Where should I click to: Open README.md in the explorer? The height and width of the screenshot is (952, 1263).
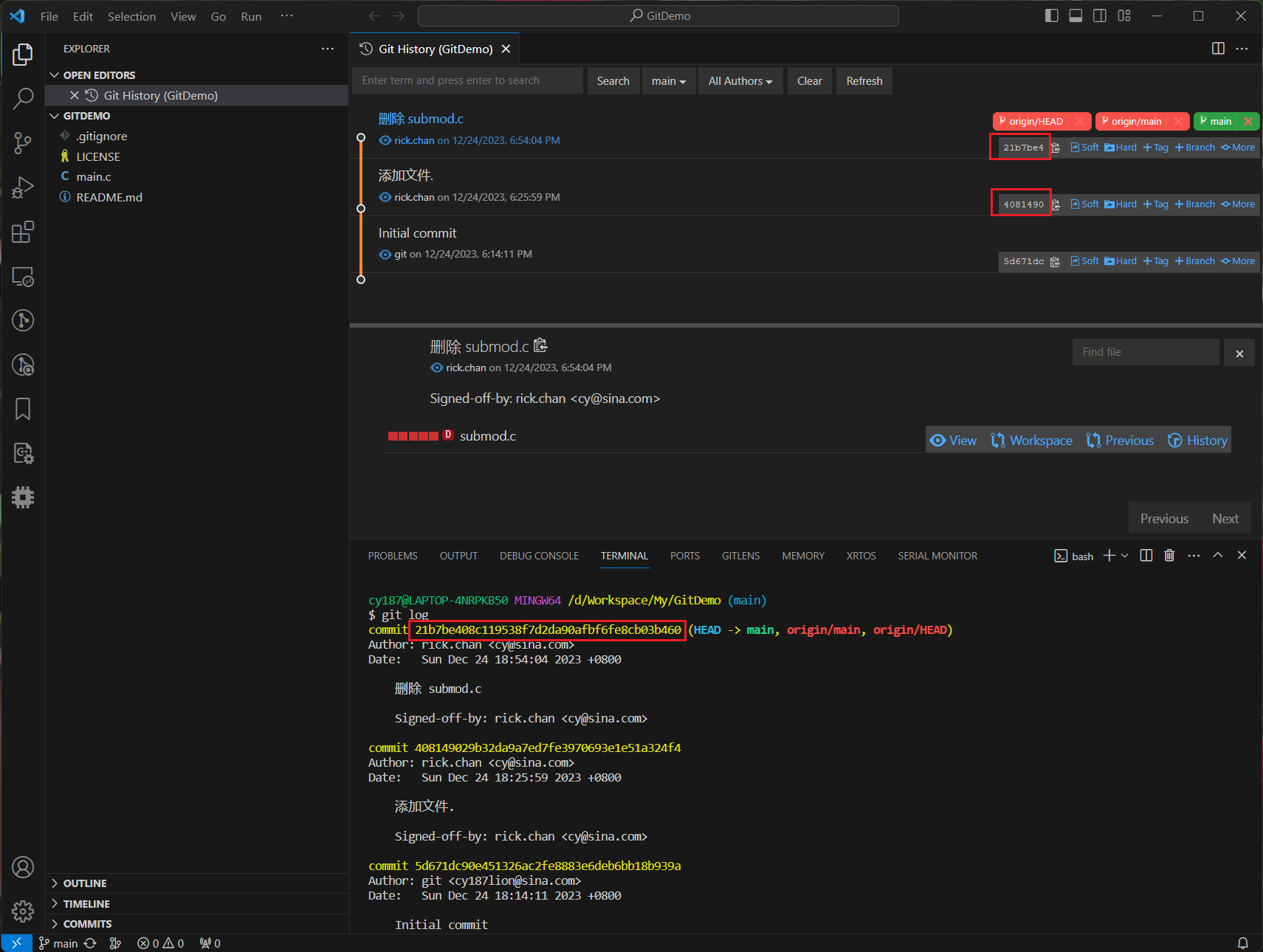(x=109, y=197)
